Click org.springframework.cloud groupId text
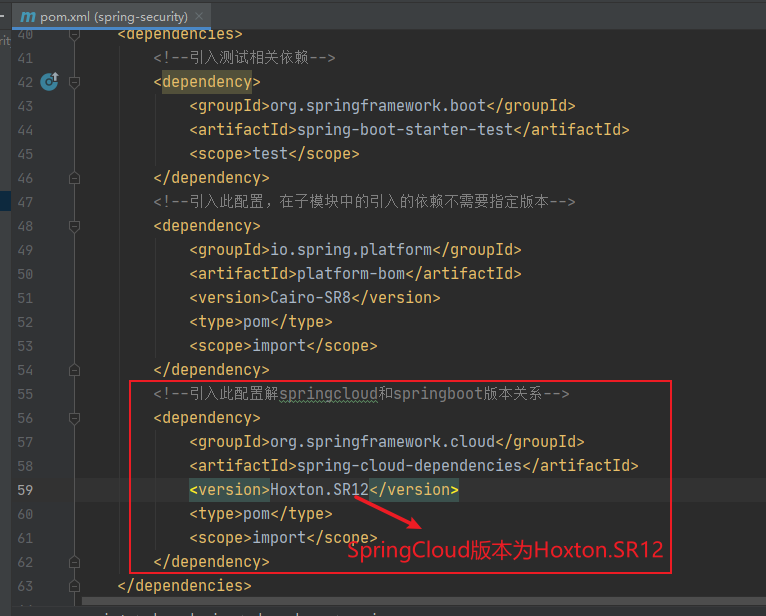 click(383, 442)
